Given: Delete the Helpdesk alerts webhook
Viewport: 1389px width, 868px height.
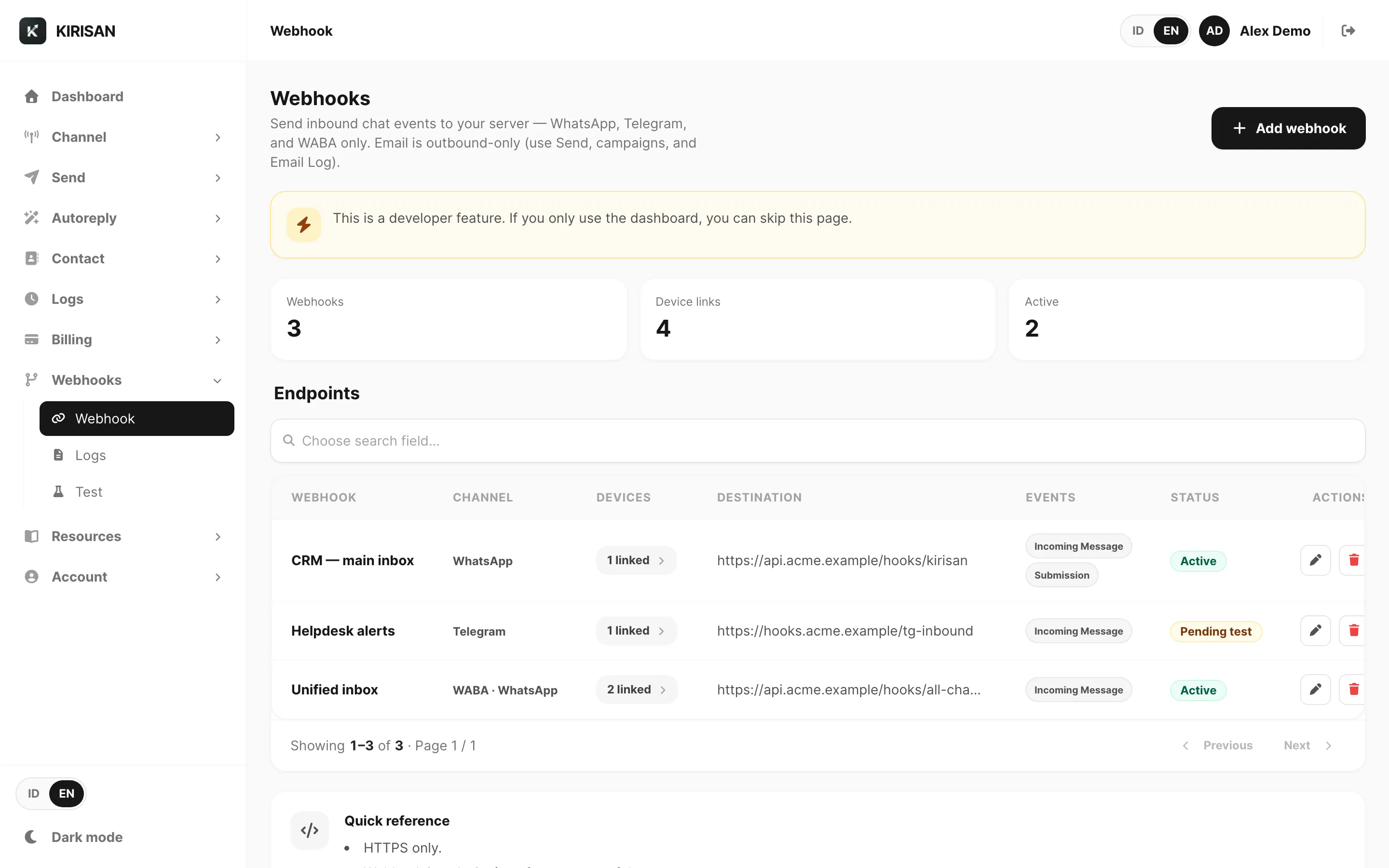Looking at the screenshot, I should 1353,631.
